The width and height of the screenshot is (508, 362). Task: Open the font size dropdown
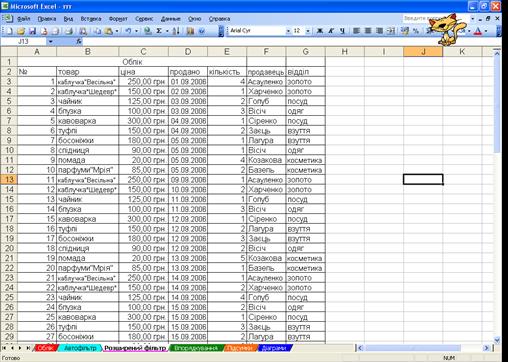coord(308,31)
